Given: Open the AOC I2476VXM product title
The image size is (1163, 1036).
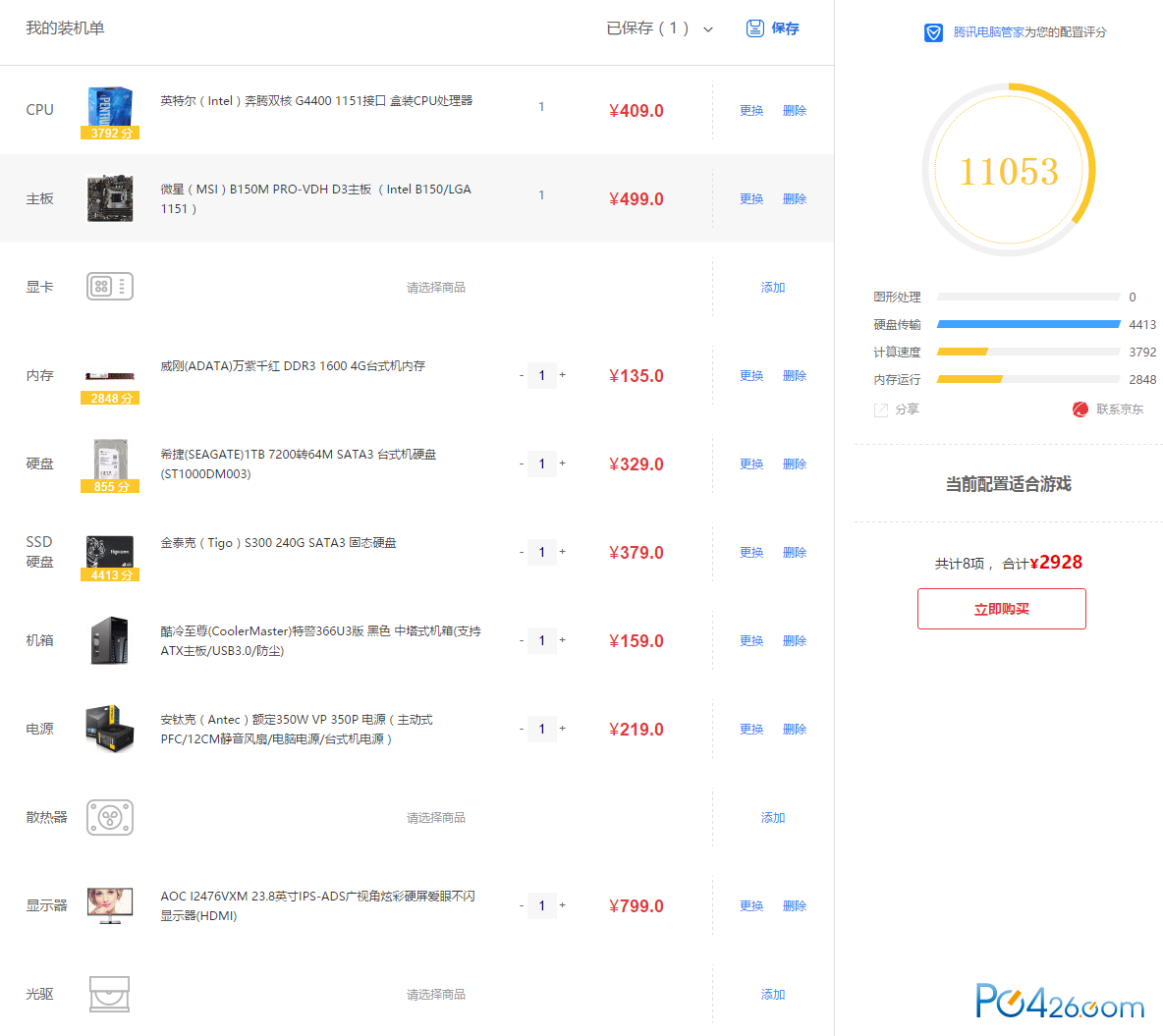Looking at the screenshot, I should point(317,905).
